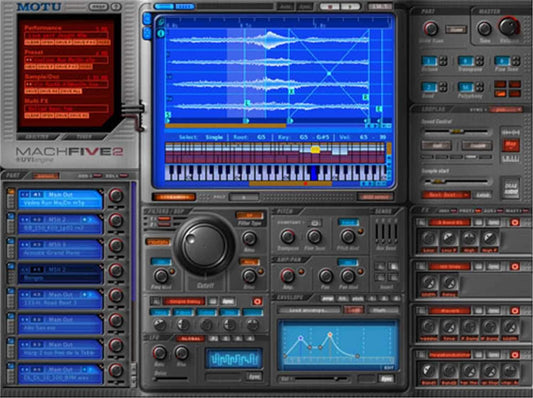Viewport: 533px width, 398px height.
Task: Toggle the Amp modulation LED
Action: click(301, 271)
